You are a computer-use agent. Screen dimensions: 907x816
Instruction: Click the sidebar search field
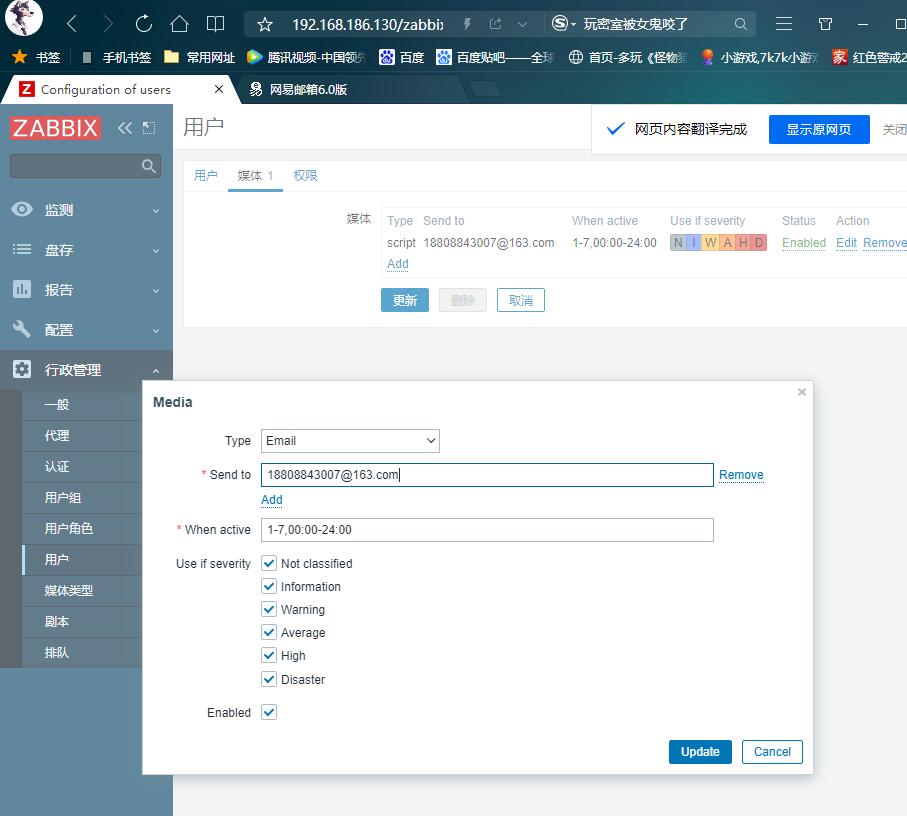(85, 167)
